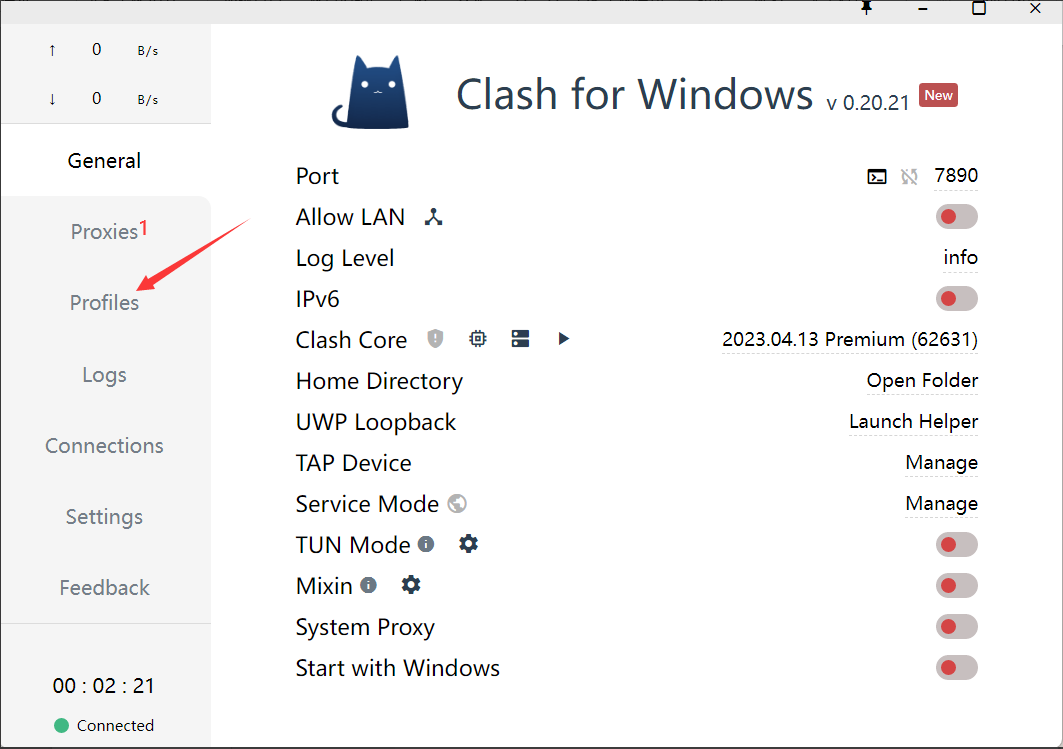Screen dimensions: 1063x749
Task: Change the Log Level info value
Action: [x=960, y=258]
